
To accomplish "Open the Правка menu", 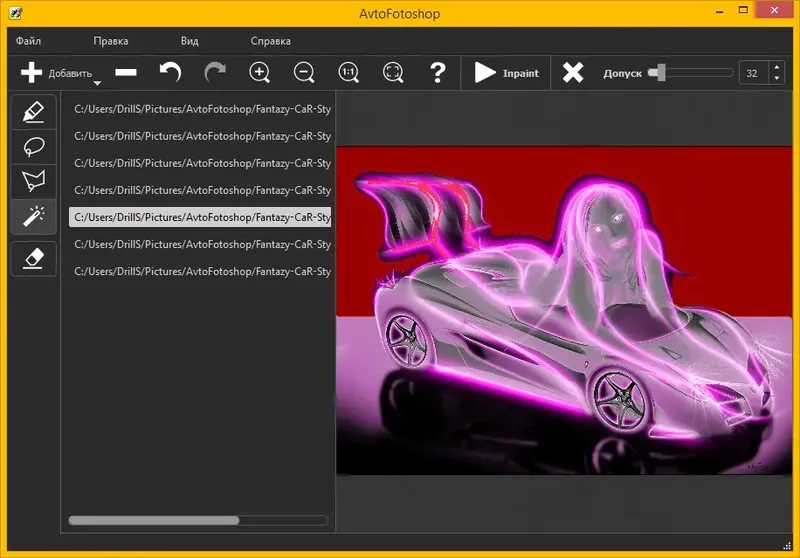I will coord(111,41).
